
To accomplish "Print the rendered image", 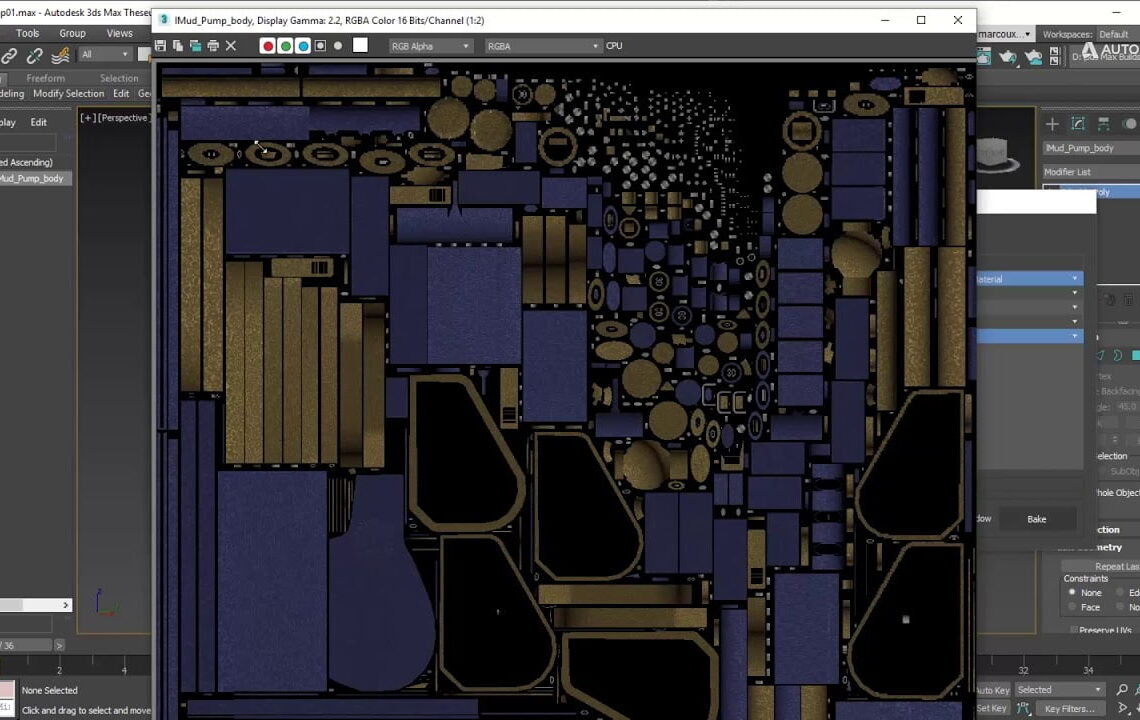I will (x=212, y=46).
